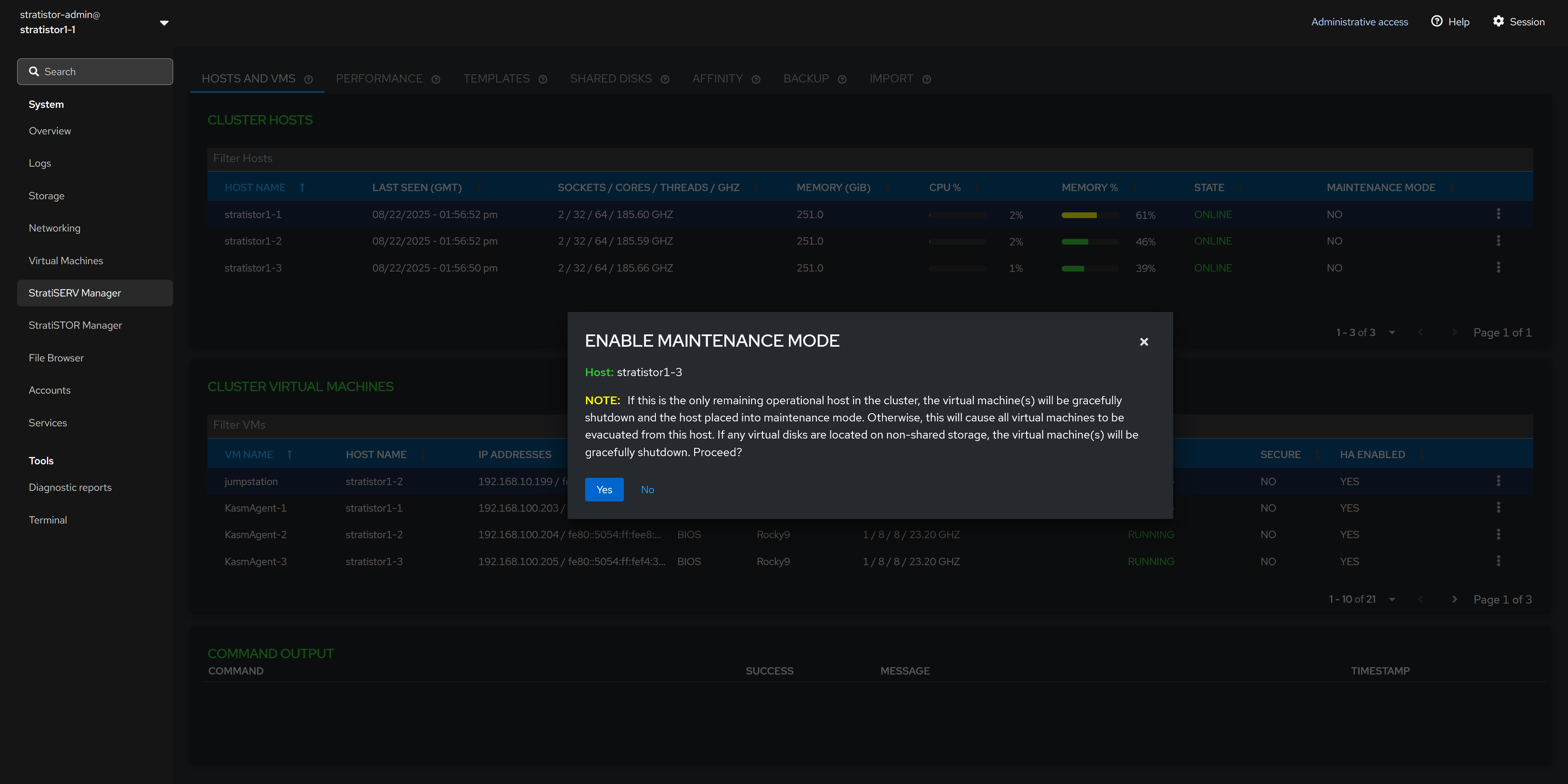Click stratistor1-1 memory usage bar
The height and width of the screenshot is (784, 1568).
(x=1089, y=215)
